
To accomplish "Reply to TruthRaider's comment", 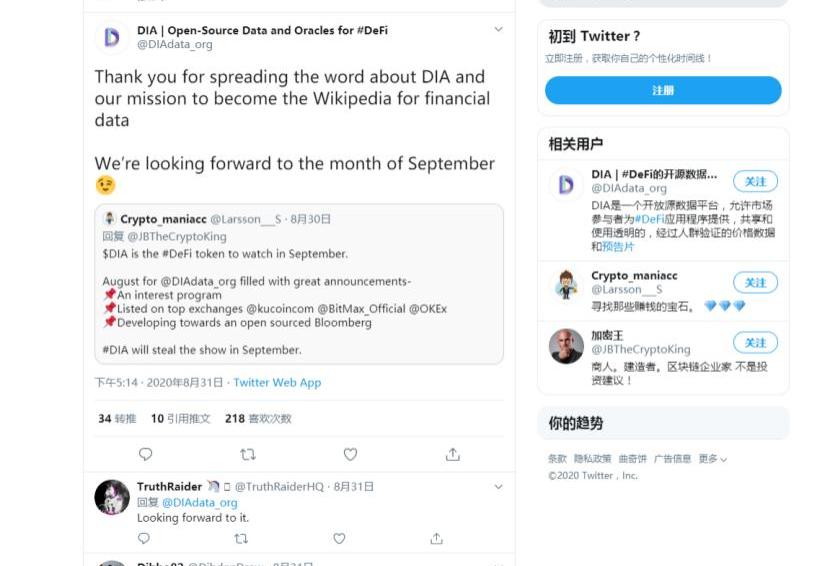I will (x=144, y=538).
